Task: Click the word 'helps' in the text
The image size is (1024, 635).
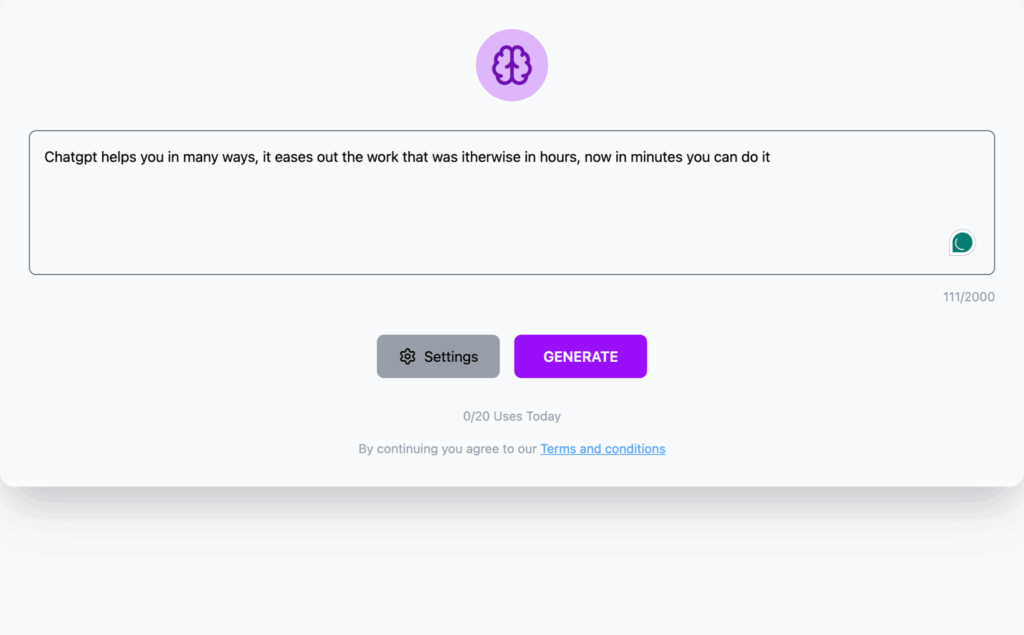Action: click(x=119, y=157)
